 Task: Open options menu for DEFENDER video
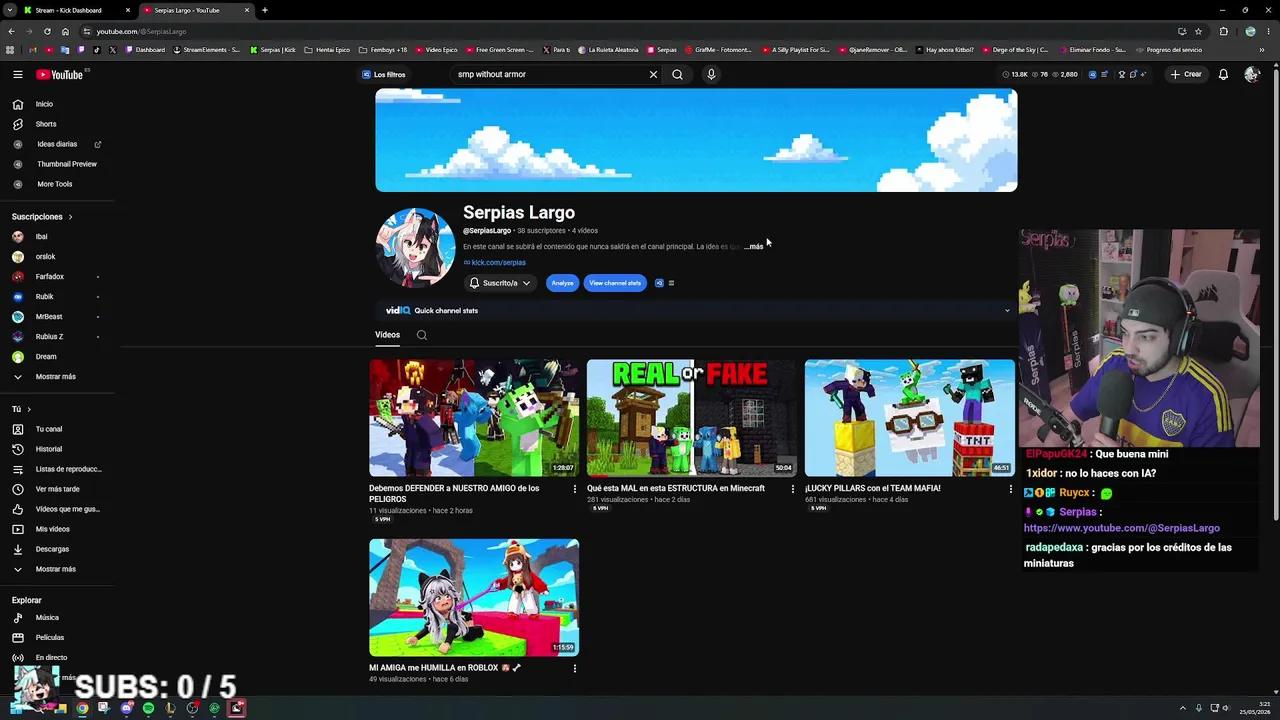574,489
